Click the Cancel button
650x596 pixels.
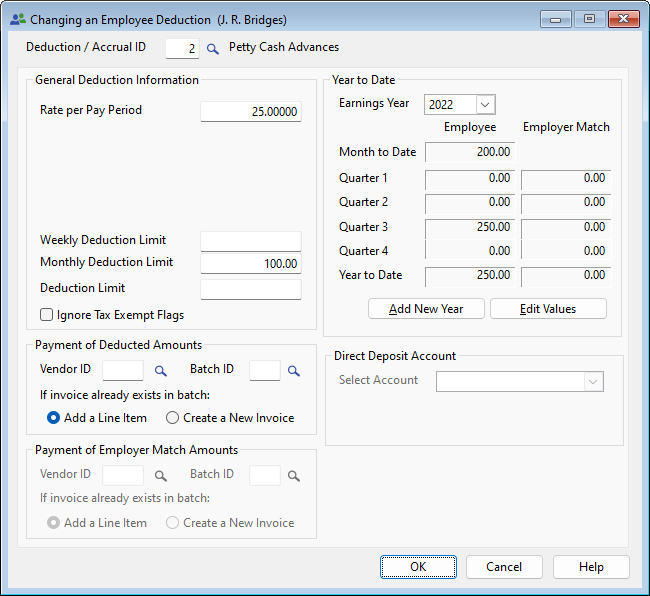504,567
